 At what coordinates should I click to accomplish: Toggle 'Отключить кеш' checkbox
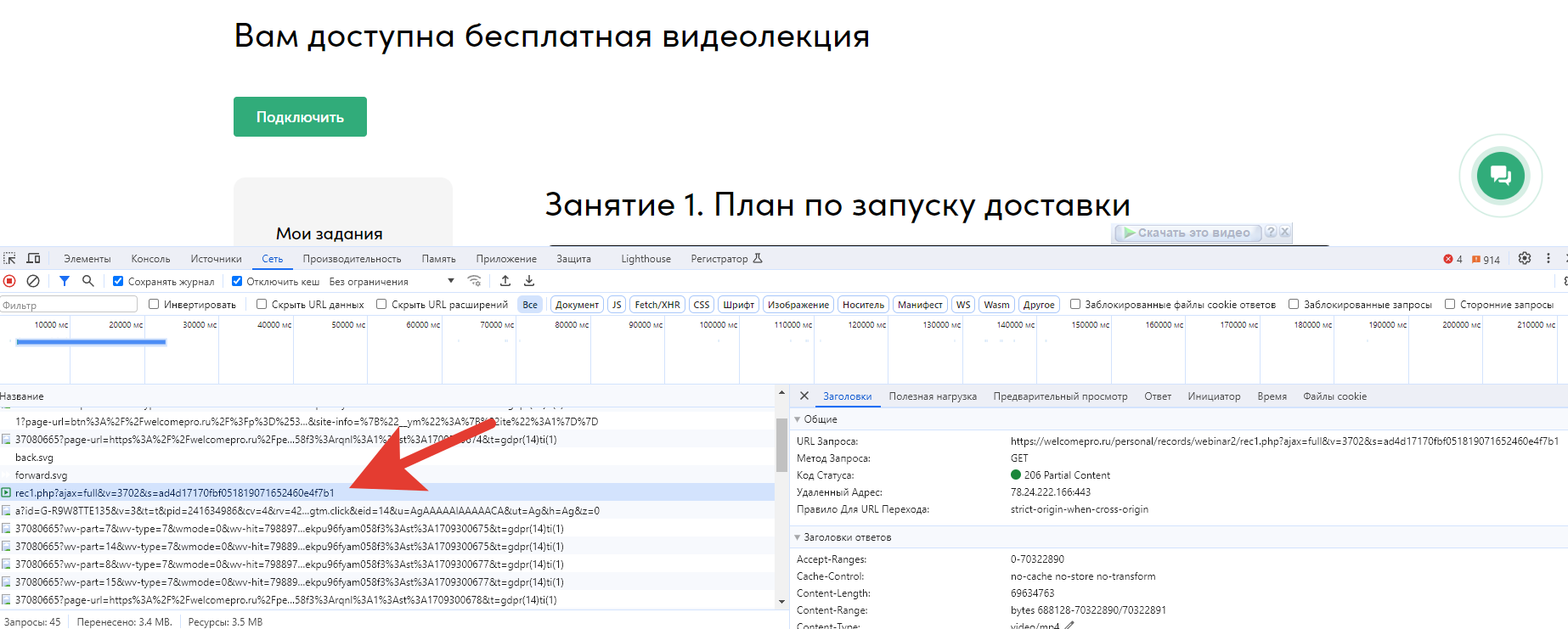point(237,281)
